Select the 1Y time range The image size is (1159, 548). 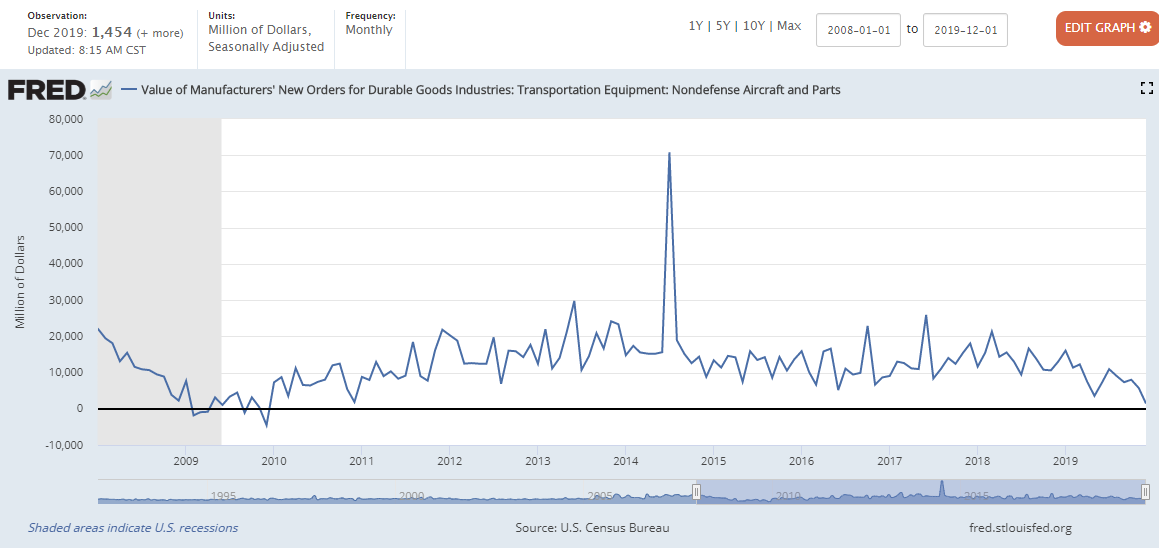click(695, 26)
